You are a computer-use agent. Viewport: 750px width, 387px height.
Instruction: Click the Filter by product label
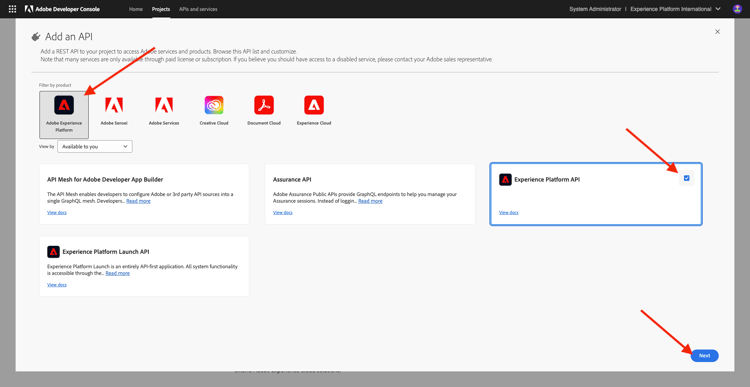point(55,85)
